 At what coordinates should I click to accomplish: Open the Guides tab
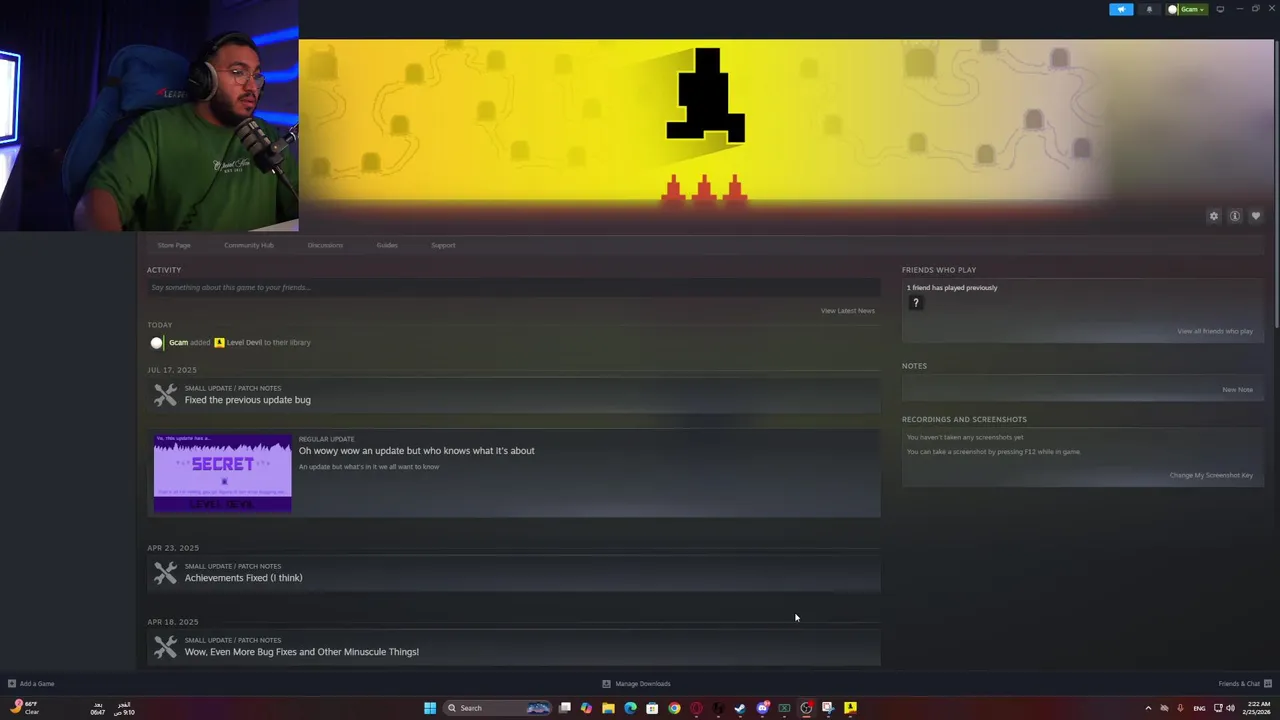click(387, 245)
